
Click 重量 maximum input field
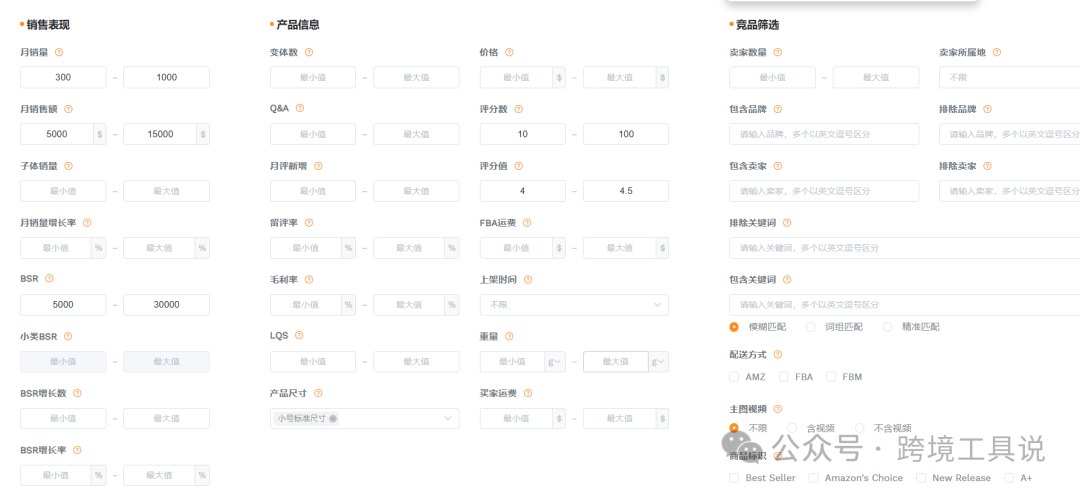(616, 362)
